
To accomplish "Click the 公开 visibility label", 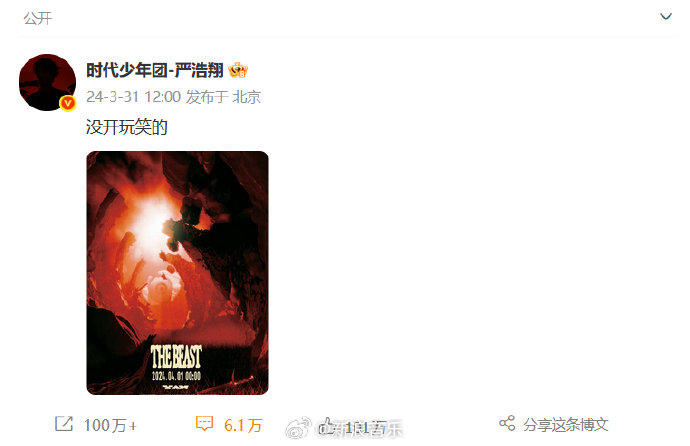I will (x=37, y=18).
